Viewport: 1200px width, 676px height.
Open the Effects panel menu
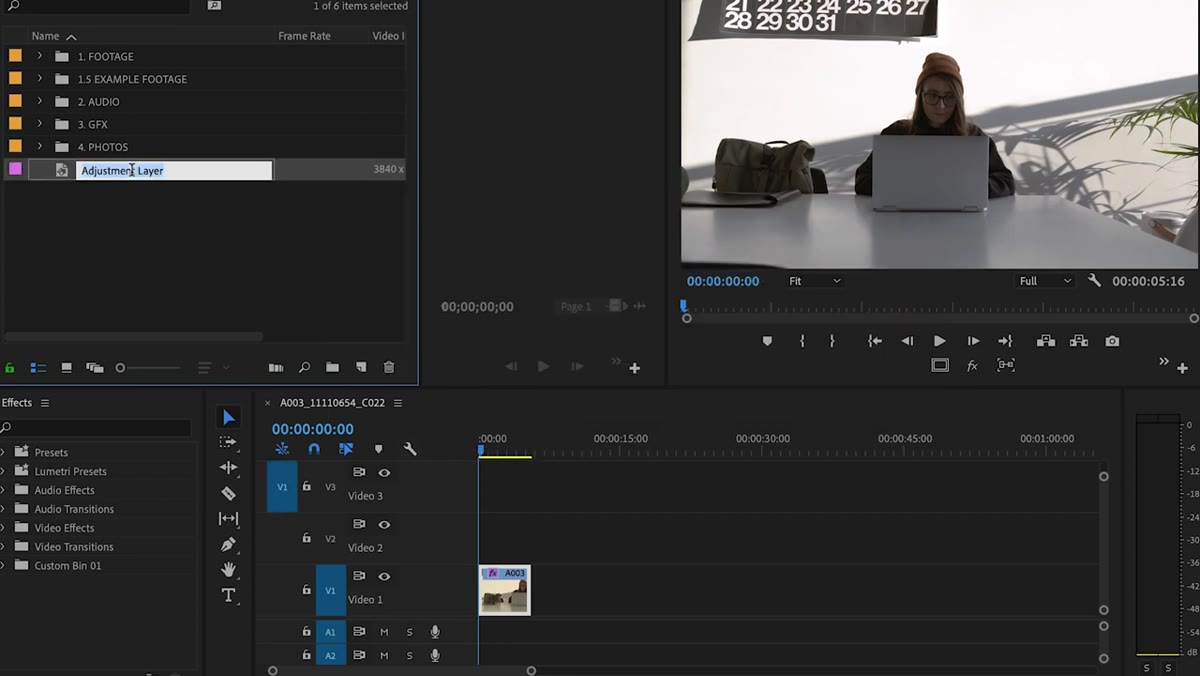pyautogui.click(x=45, y=403)
